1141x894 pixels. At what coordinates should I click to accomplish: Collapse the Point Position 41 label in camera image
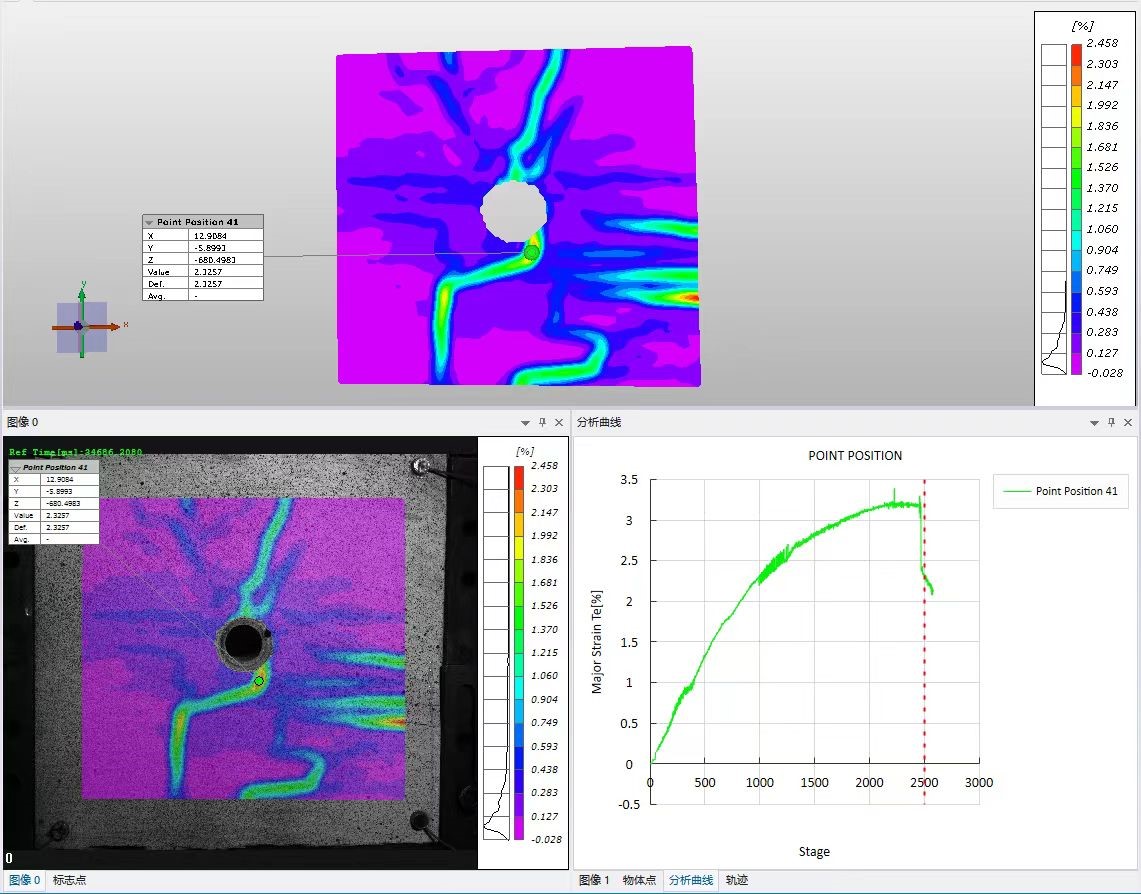(x=15, y=467)
